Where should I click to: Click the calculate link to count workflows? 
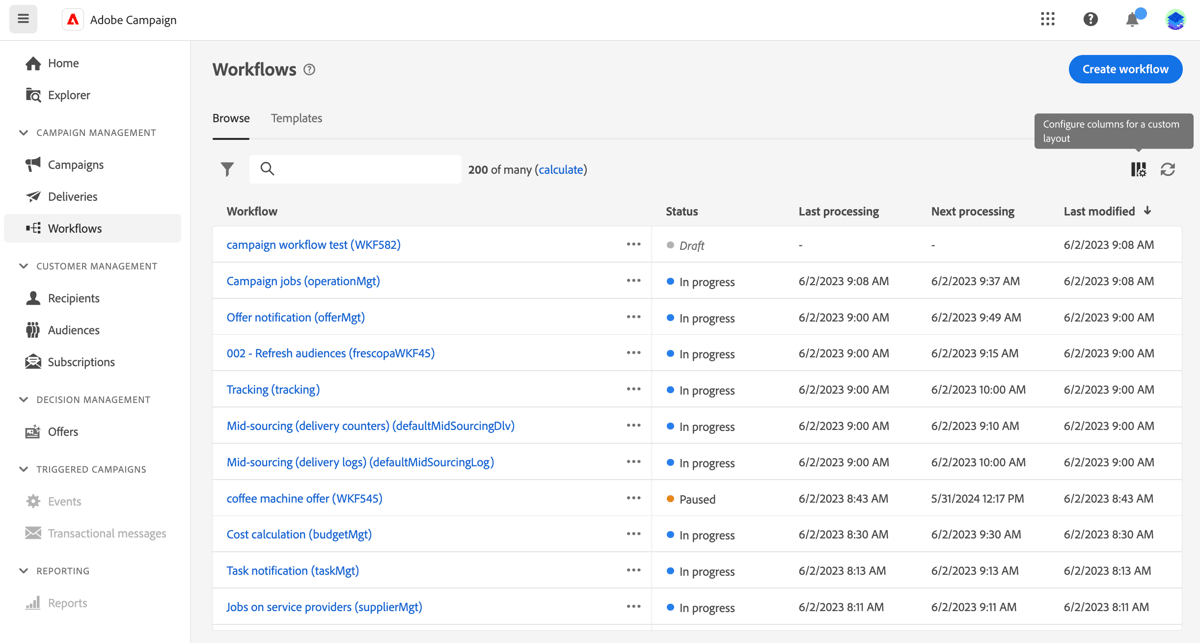point(561,169)
